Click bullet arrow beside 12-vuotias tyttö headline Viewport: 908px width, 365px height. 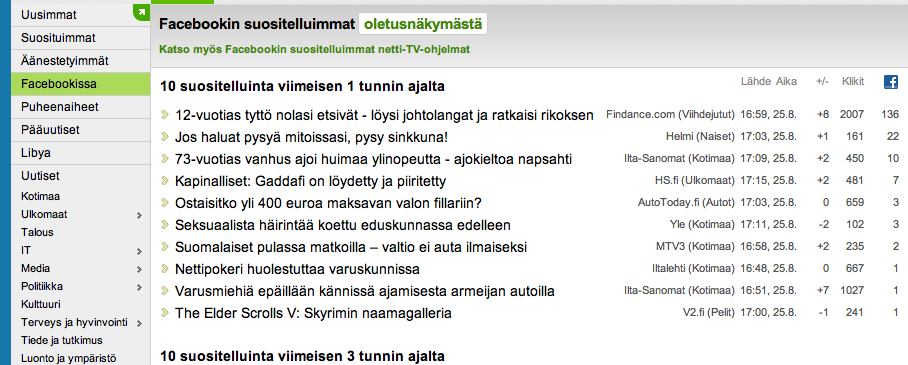(165, 115)
